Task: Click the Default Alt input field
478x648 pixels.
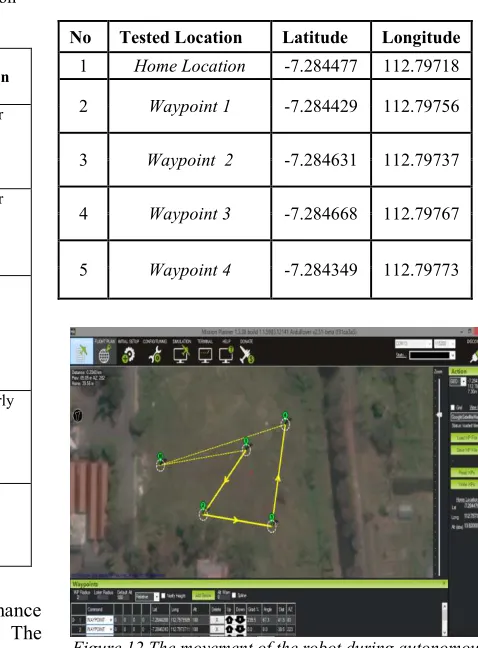Action: pos(124,598)
